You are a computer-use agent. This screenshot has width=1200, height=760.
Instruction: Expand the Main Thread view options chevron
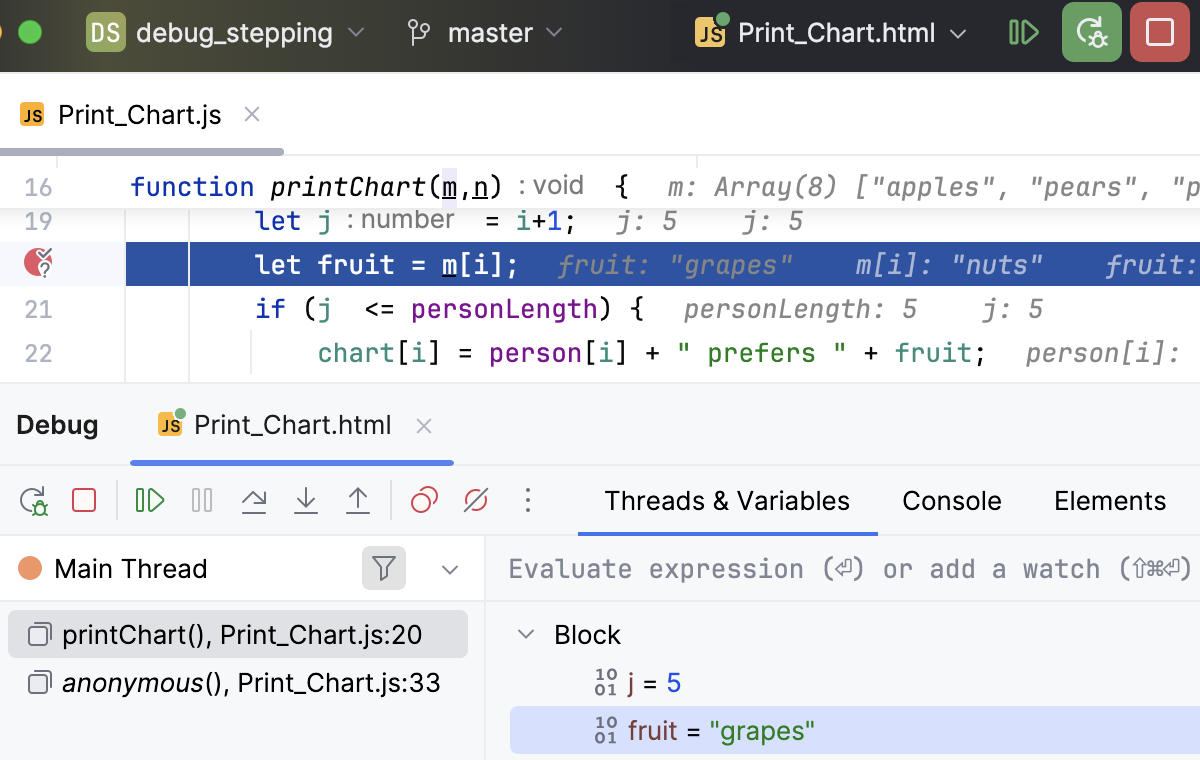tap(449, 568)
